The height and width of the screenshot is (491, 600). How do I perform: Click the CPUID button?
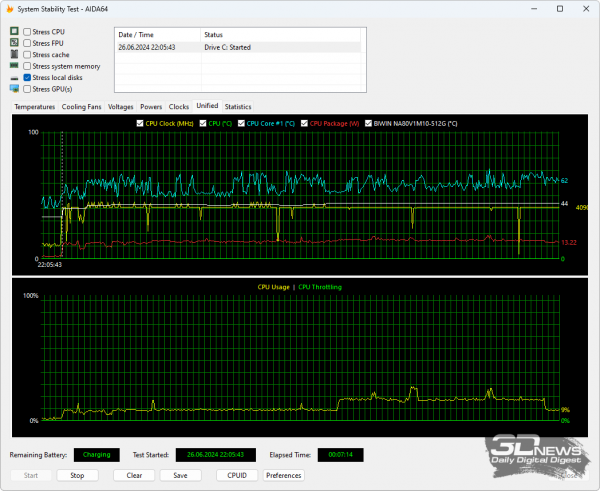pos(236,475)
